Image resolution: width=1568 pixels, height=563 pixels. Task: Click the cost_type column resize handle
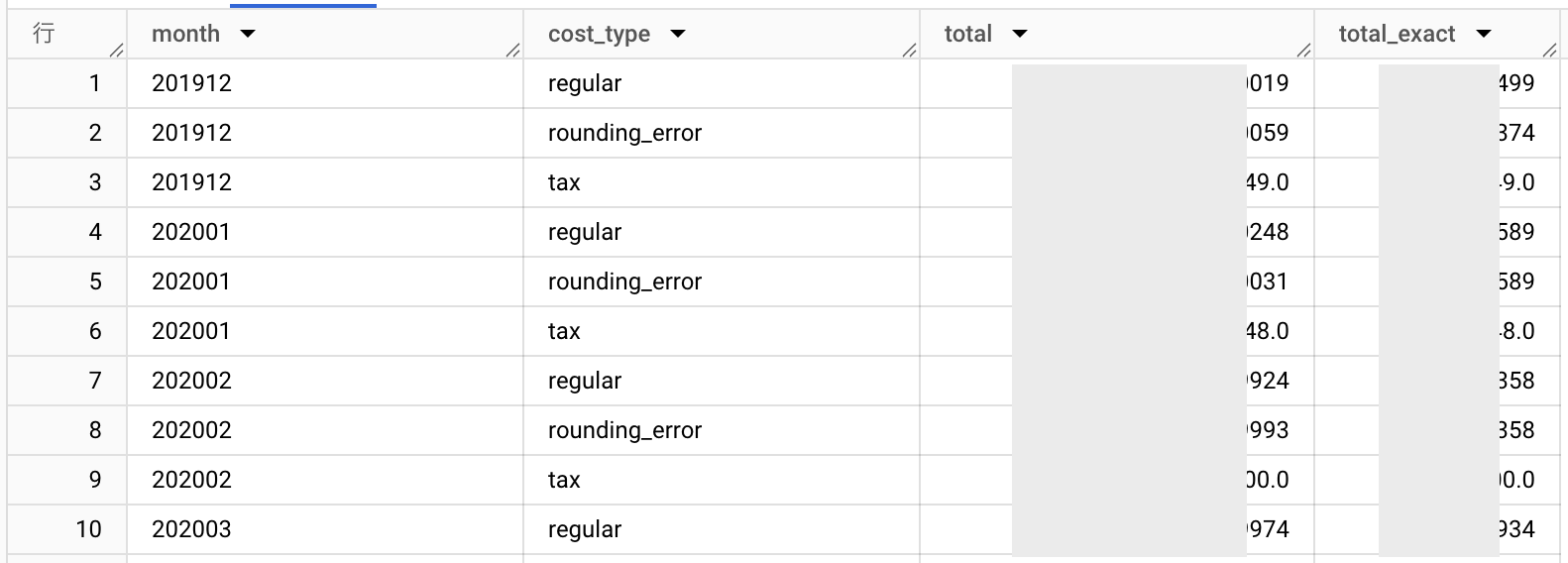(909, 51)
